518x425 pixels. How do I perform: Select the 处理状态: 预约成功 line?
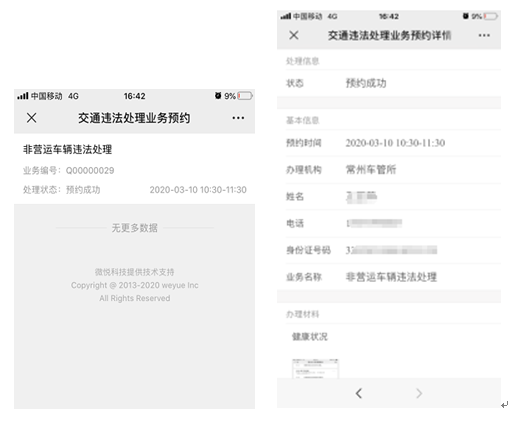[x=61, y=190]
